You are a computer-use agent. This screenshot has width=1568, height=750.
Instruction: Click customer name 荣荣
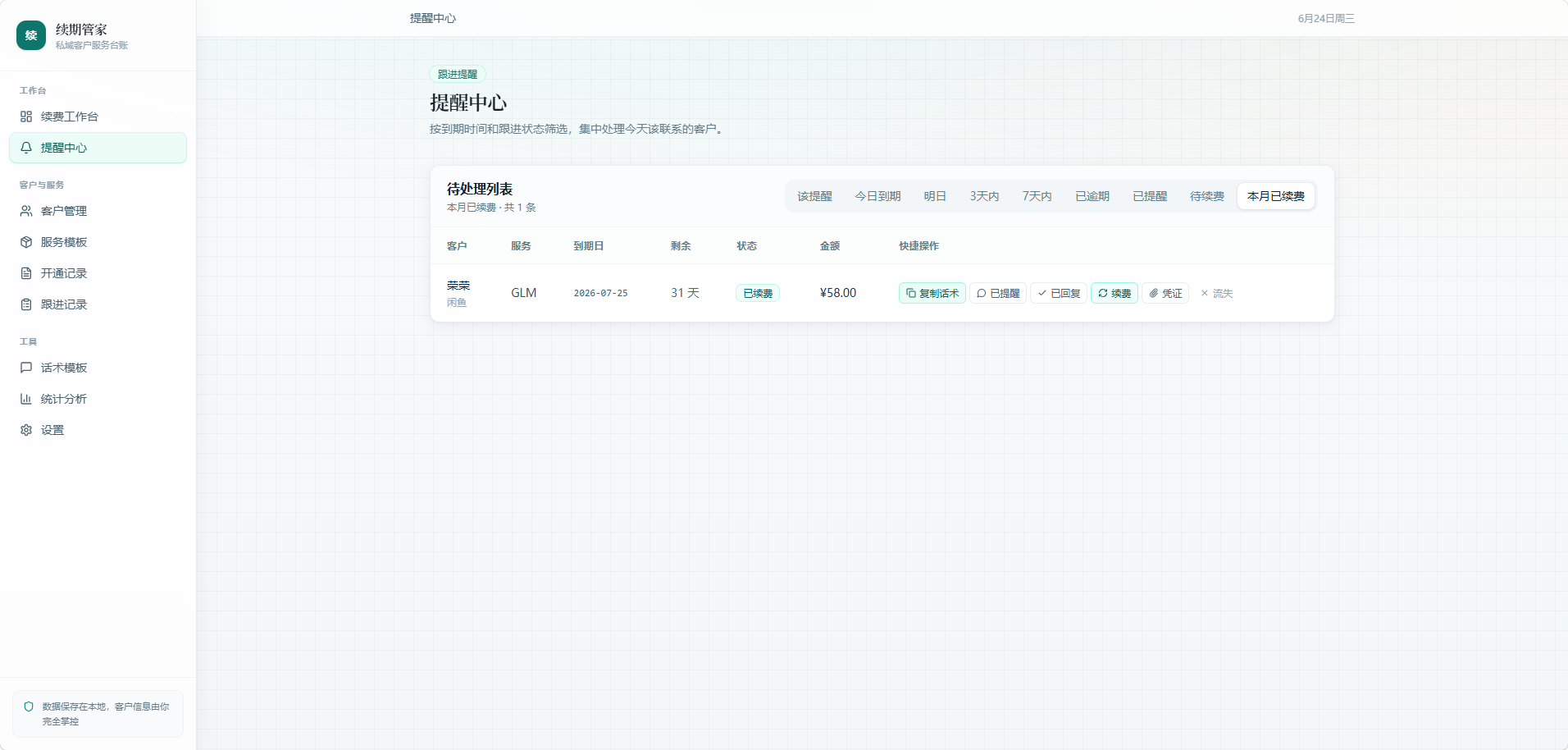click(x=458, y=286)
